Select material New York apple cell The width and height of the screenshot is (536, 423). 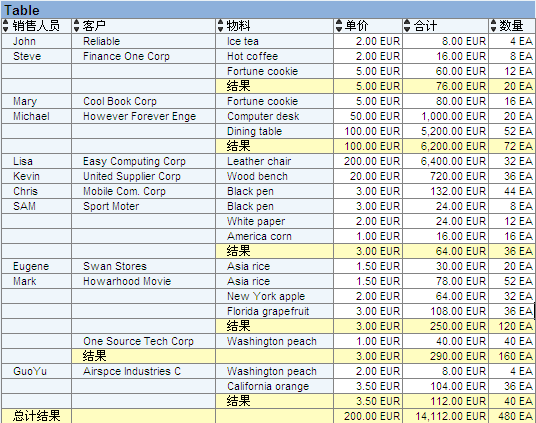click(x=274, y=296)
